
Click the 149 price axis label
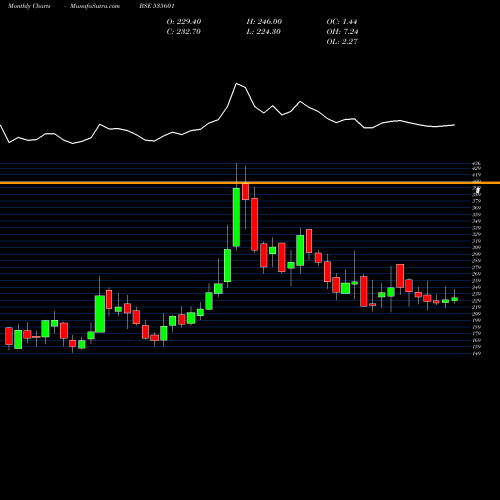[477, 353]
